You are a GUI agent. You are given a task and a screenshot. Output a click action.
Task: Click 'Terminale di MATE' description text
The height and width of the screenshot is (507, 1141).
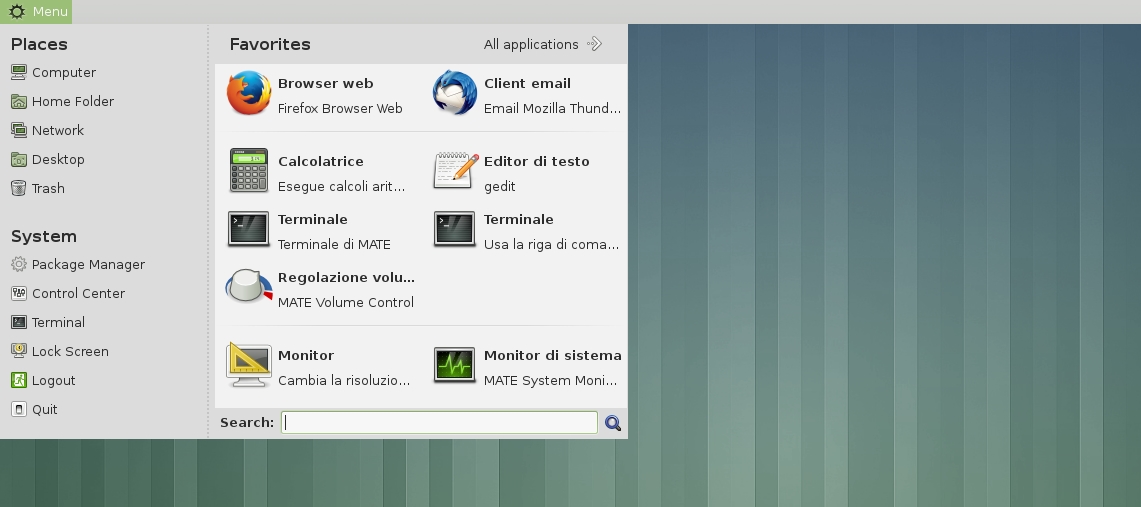(x=334, y=244)
